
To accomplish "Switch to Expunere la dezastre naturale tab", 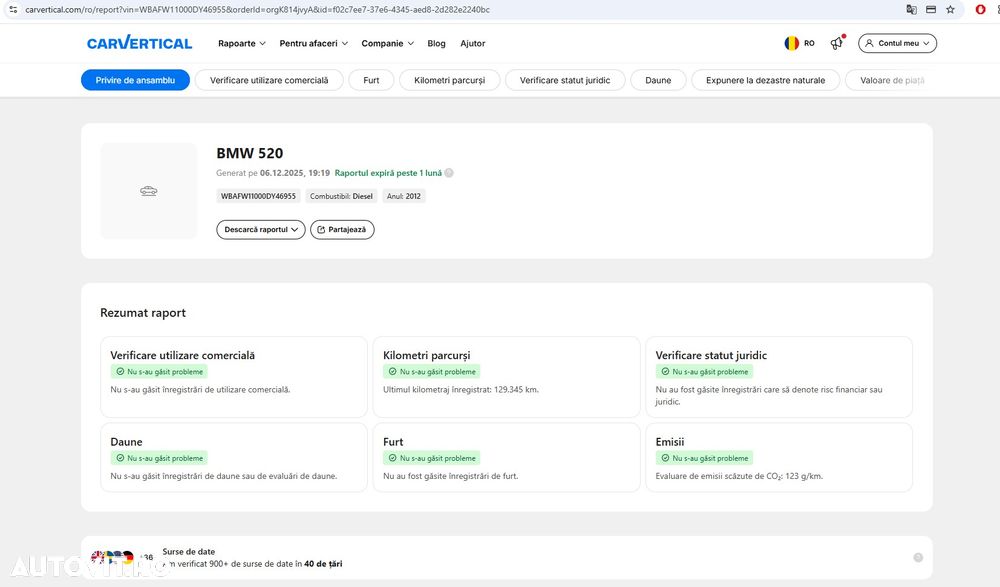I will click(x=765, y=80).
